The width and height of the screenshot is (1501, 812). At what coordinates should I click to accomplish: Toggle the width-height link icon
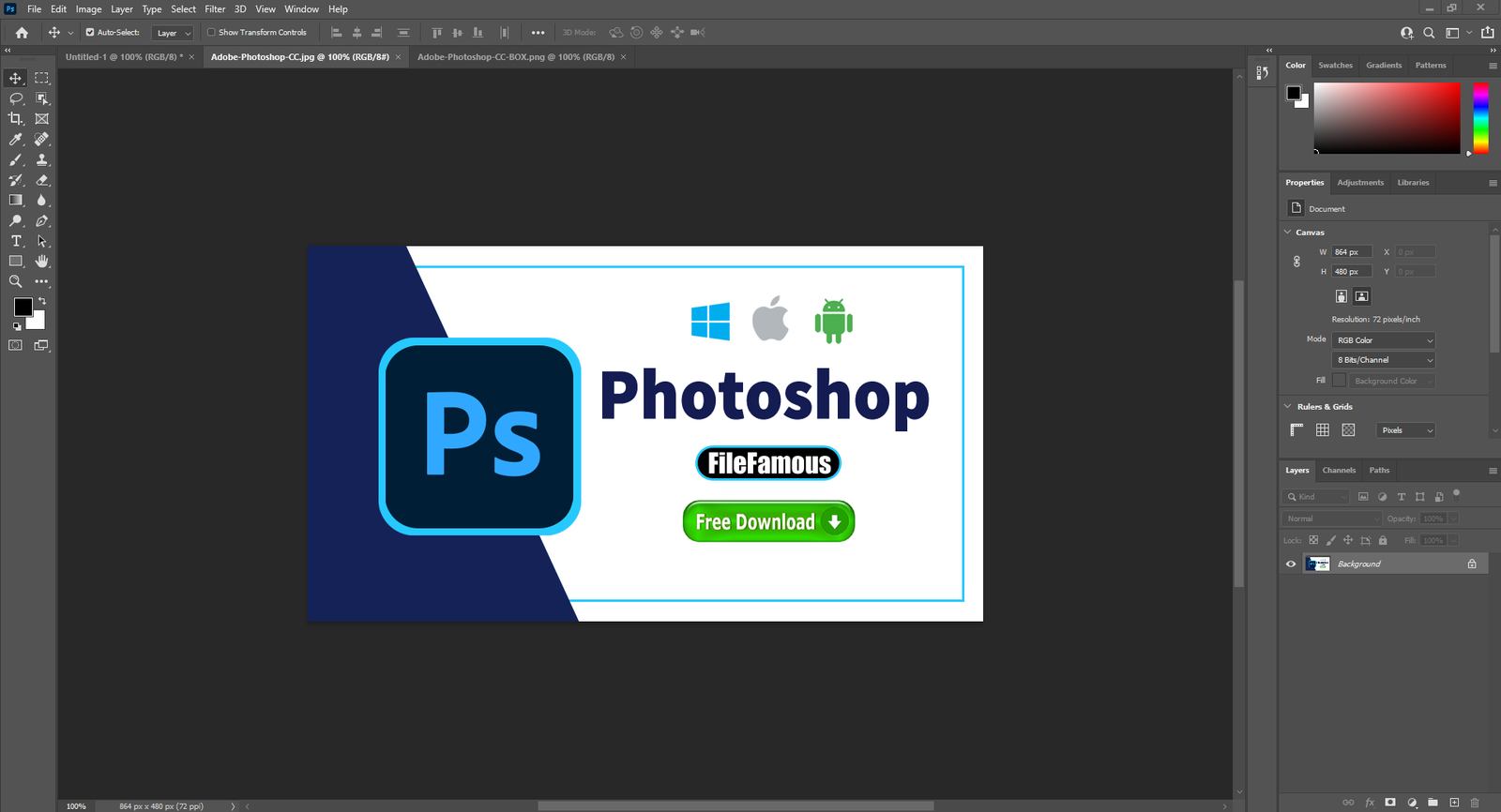coord(1296,262)
